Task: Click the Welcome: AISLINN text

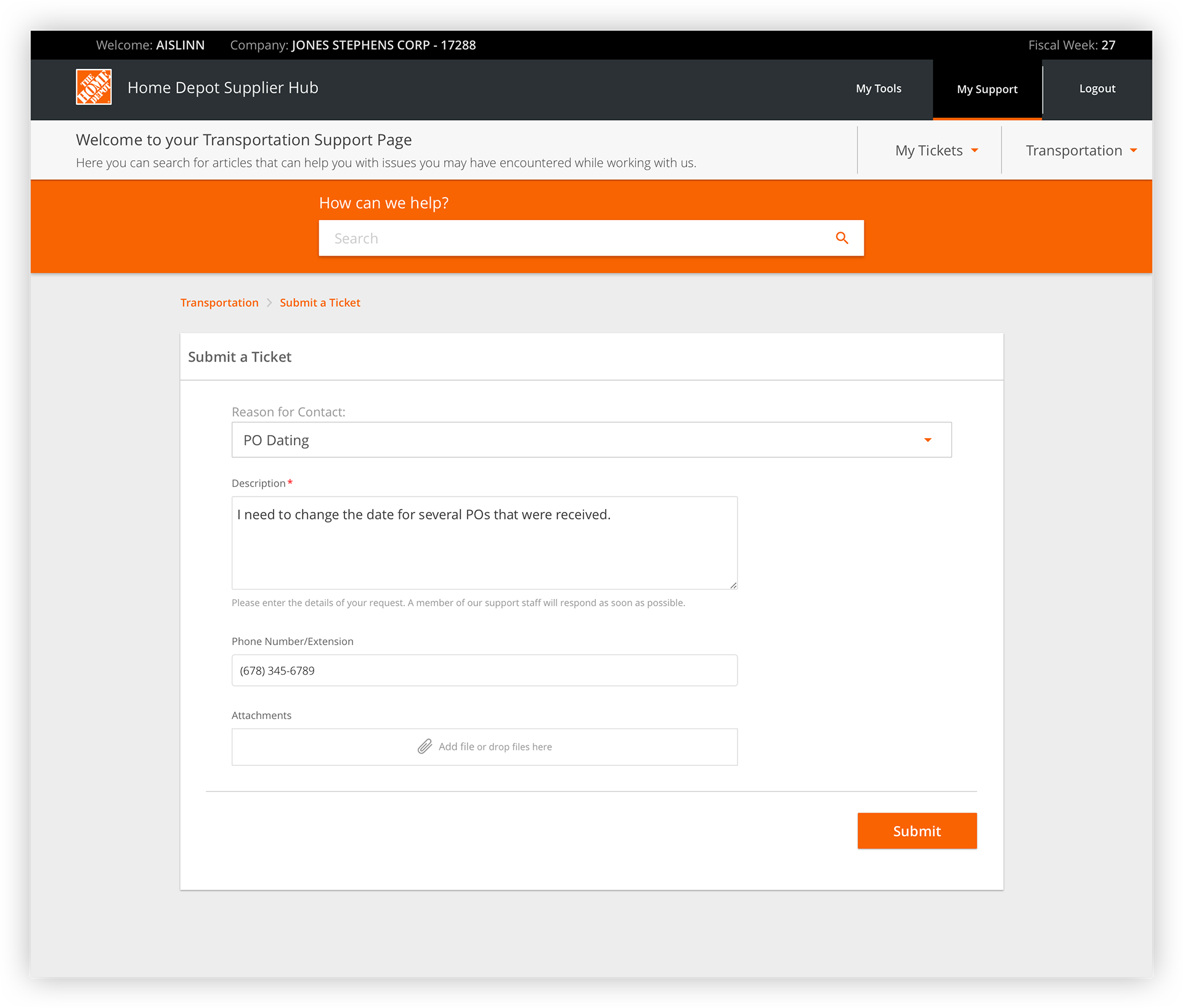Action: tap(150, 45)
